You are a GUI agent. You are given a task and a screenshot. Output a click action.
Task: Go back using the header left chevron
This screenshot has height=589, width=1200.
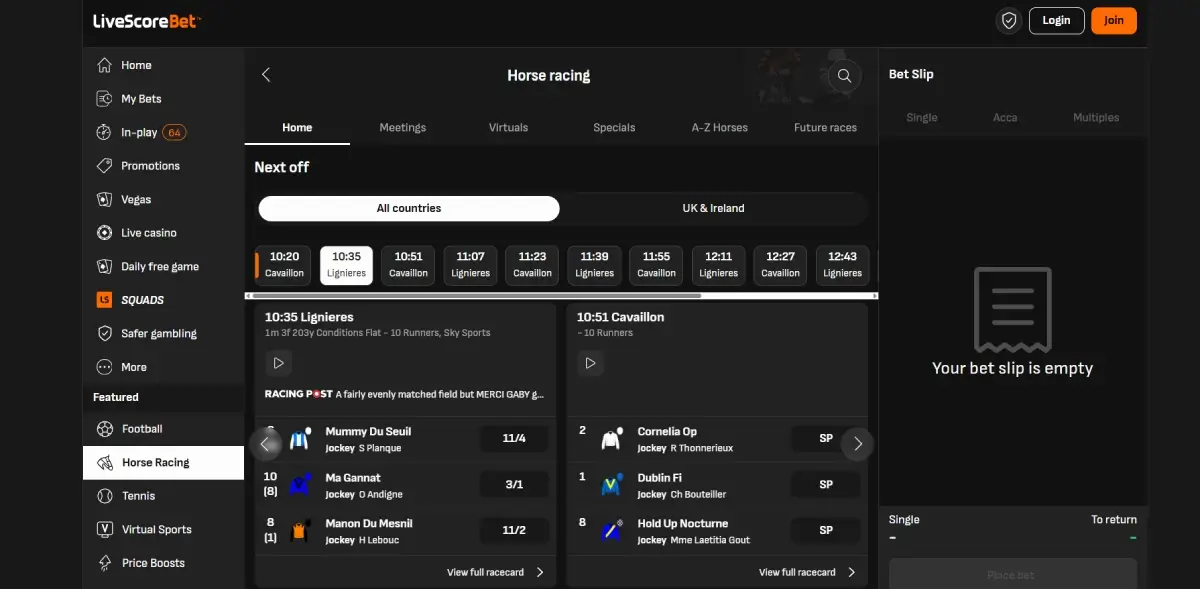tap(266, 74)
